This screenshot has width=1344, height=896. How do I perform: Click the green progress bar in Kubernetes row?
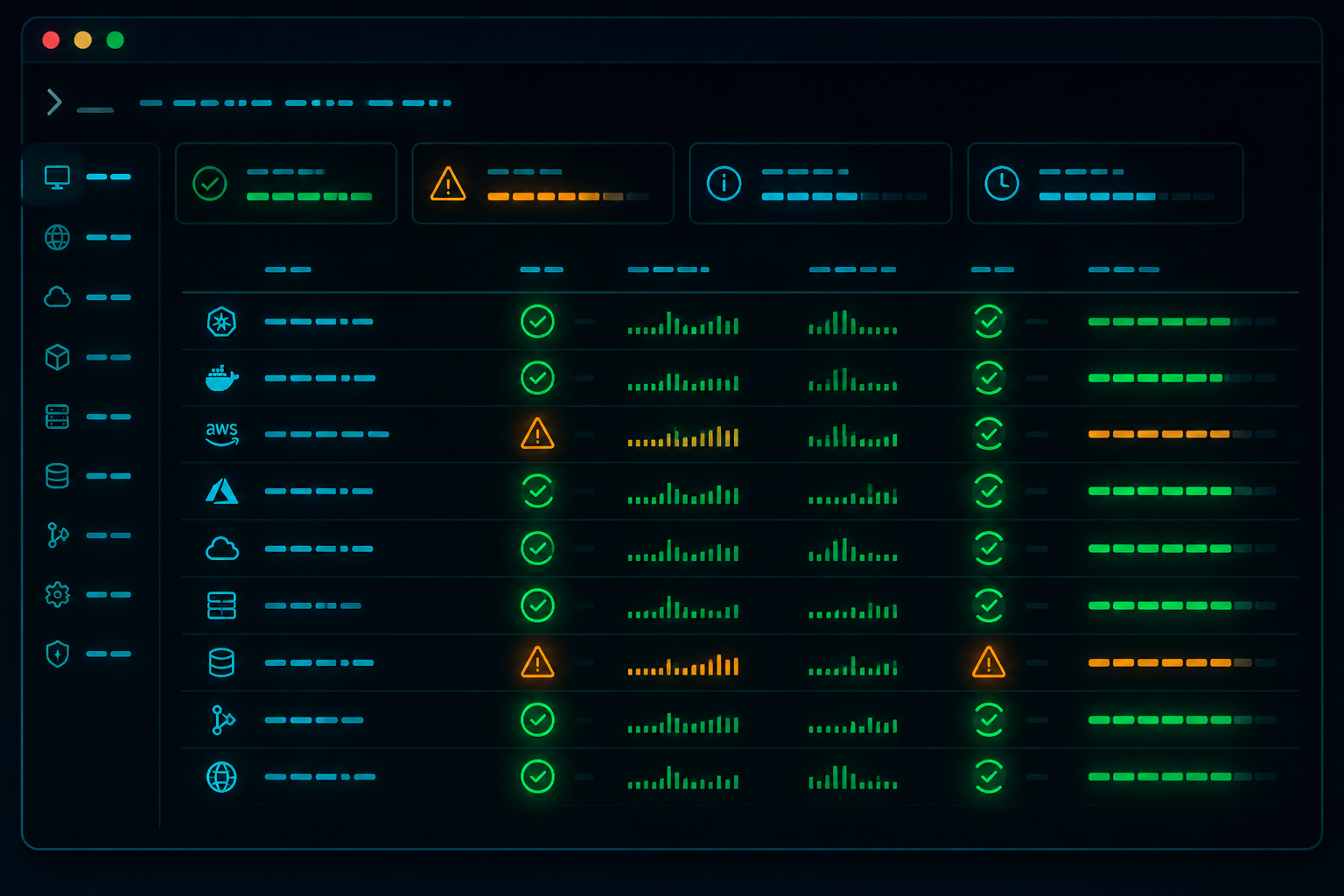pyautogui.click(x=1182, y=322)
